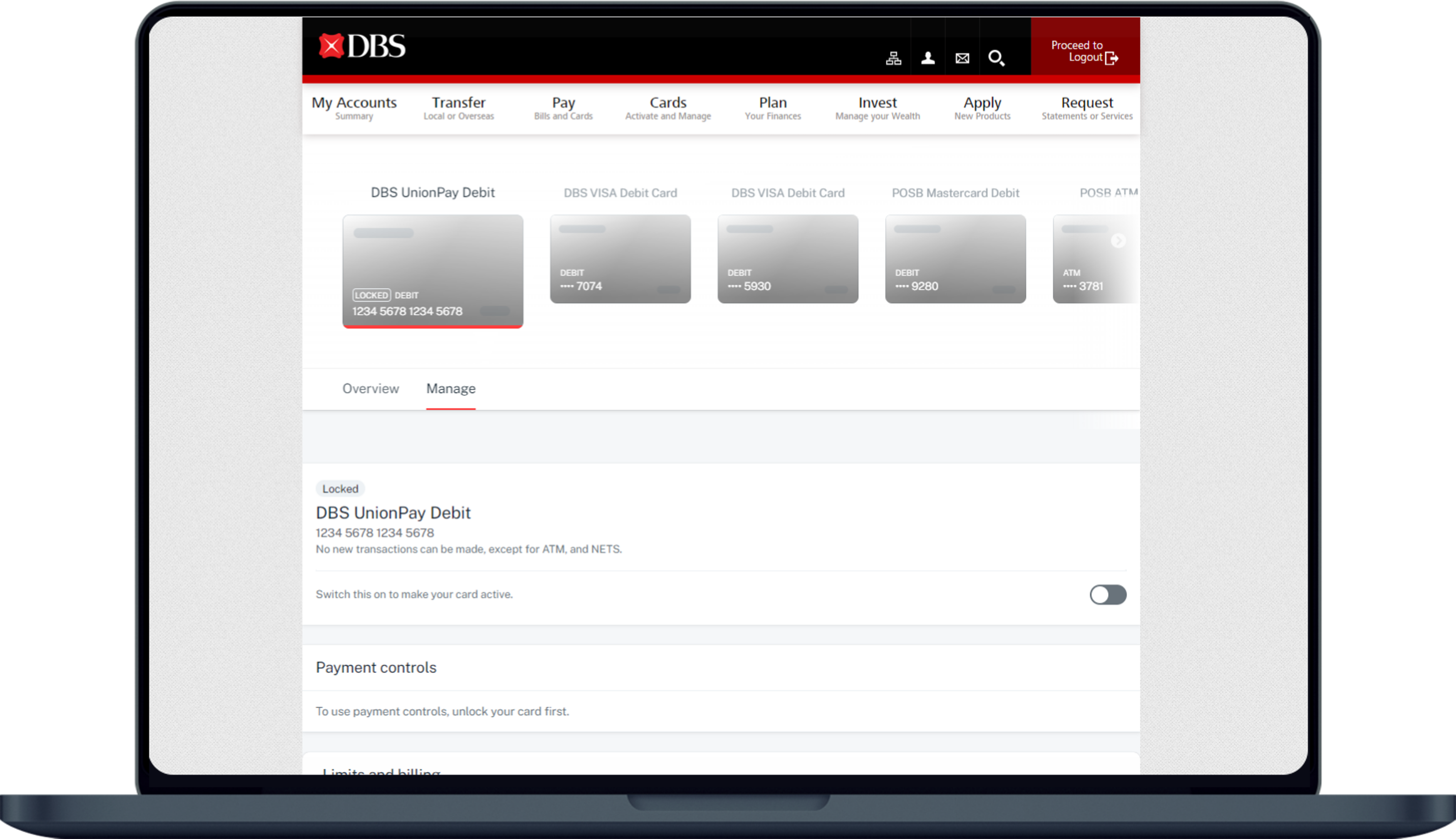This screenshot has width=1456, height=839.
Task: Select the locked DBS UnionPay Debit card
Action: point(432,271)
